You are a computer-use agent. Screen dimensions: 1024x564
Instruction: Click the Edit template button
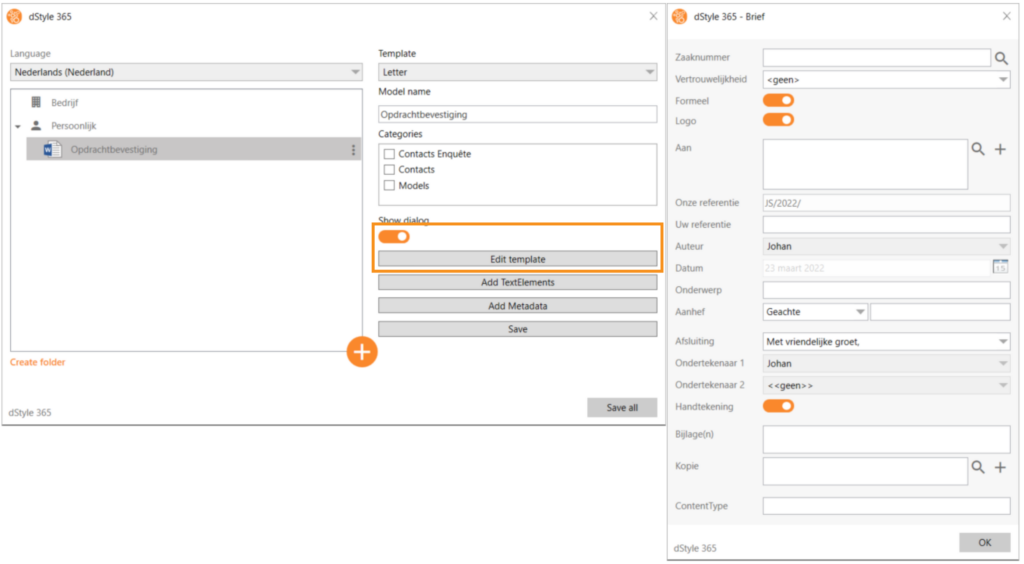pos(517,259)
